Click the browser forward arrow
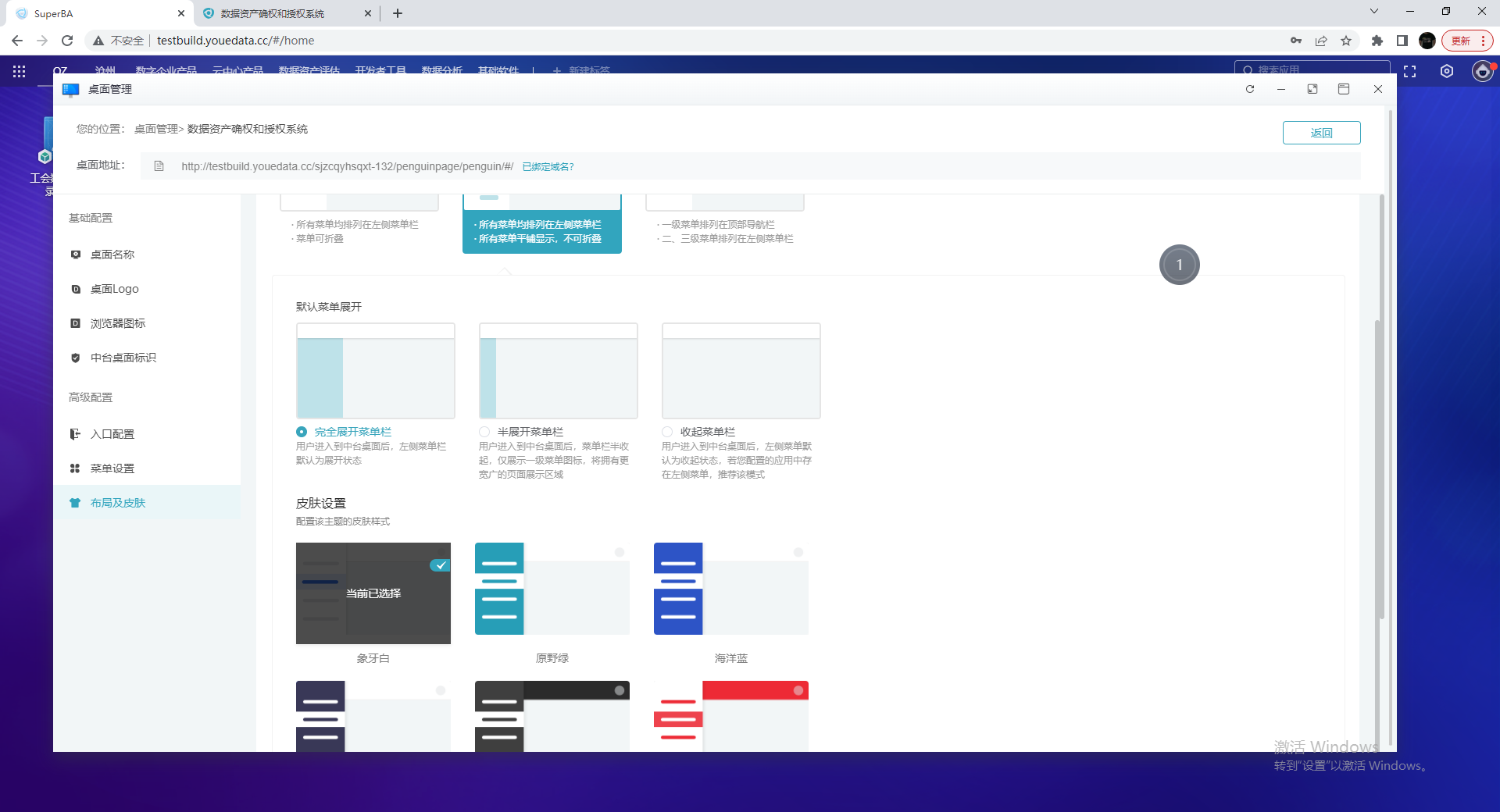This screenshot has height=812, width=1500. coord(42,41)
